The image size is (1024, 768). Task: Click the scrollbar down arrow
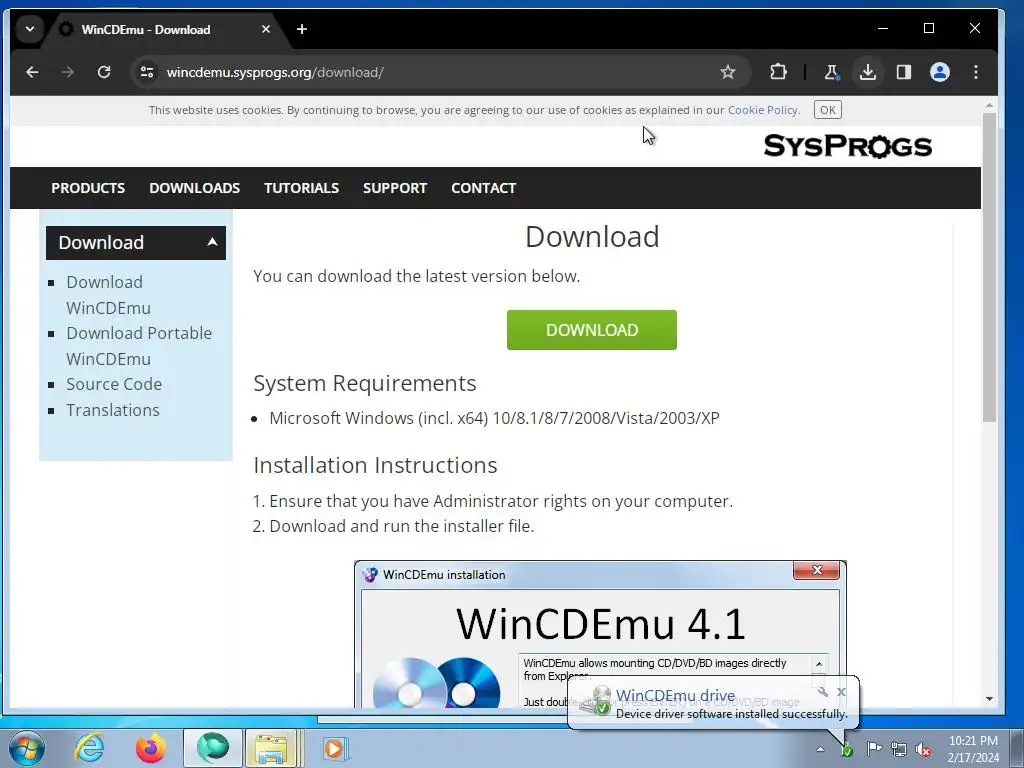989,699
